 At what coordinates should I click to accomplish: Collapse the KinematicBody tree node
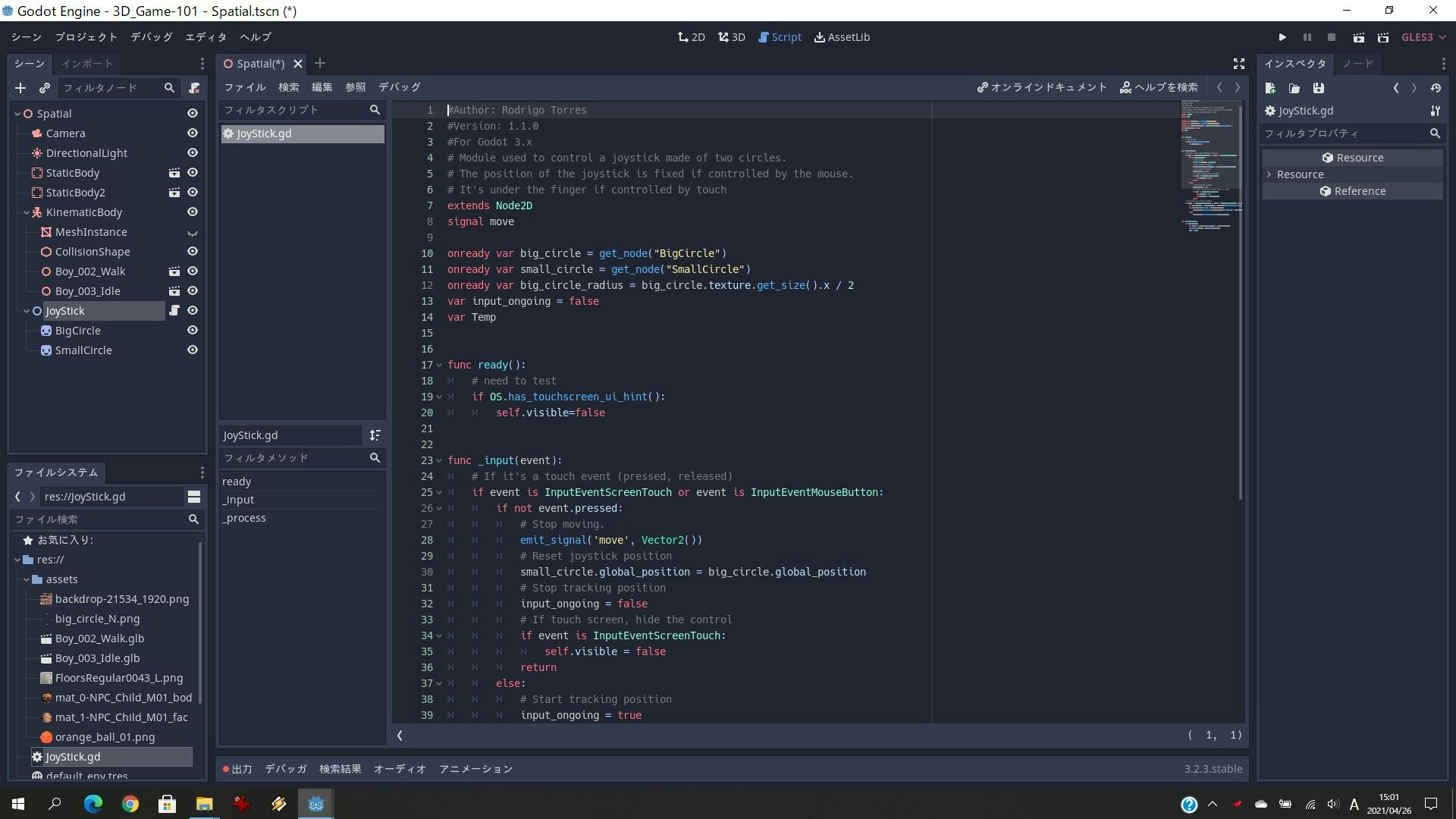click(27, 212)
